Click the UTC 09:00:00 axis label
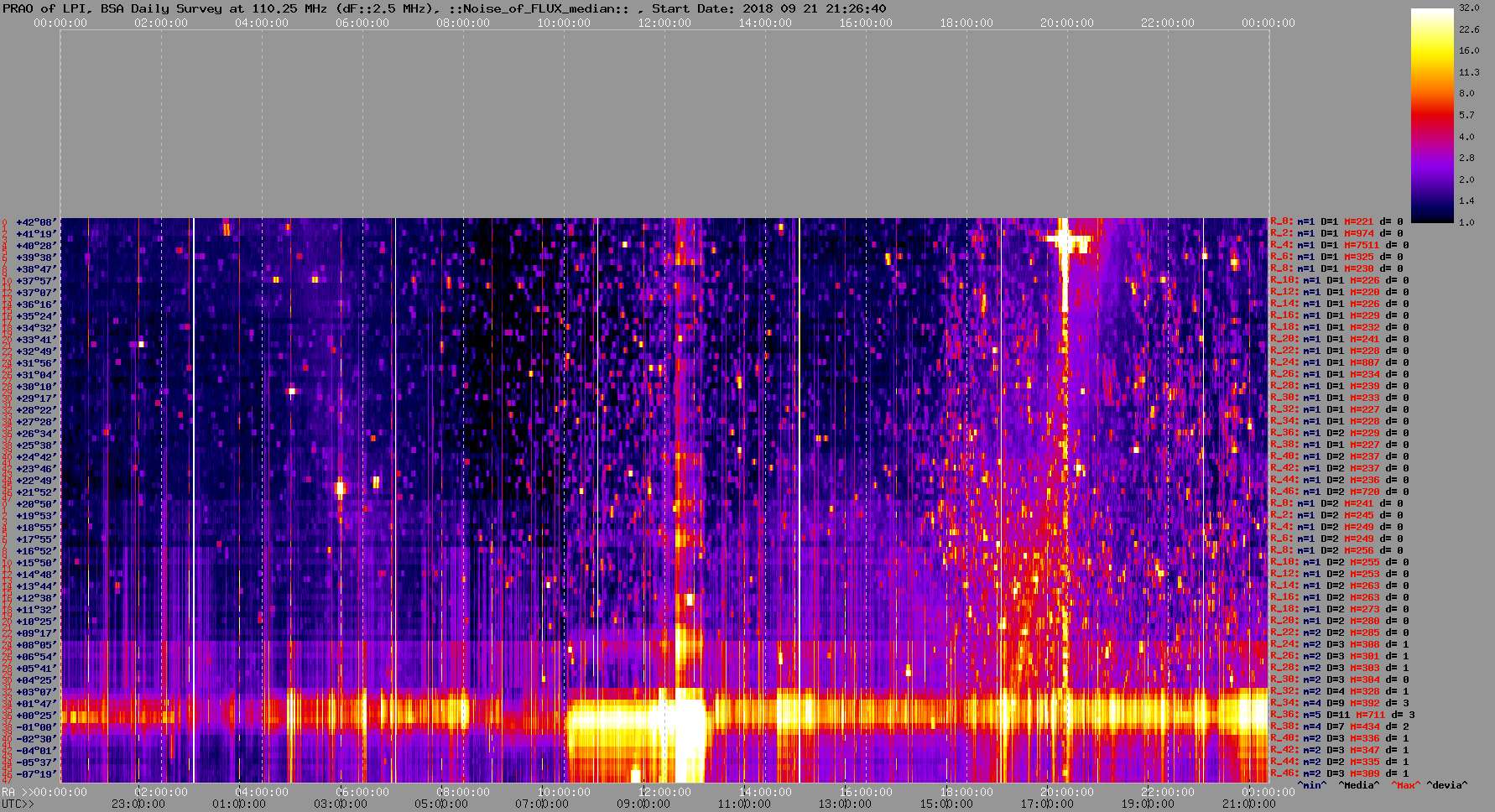The height and width of the screenshot is (812, 1495). click(x=643, y=804)
